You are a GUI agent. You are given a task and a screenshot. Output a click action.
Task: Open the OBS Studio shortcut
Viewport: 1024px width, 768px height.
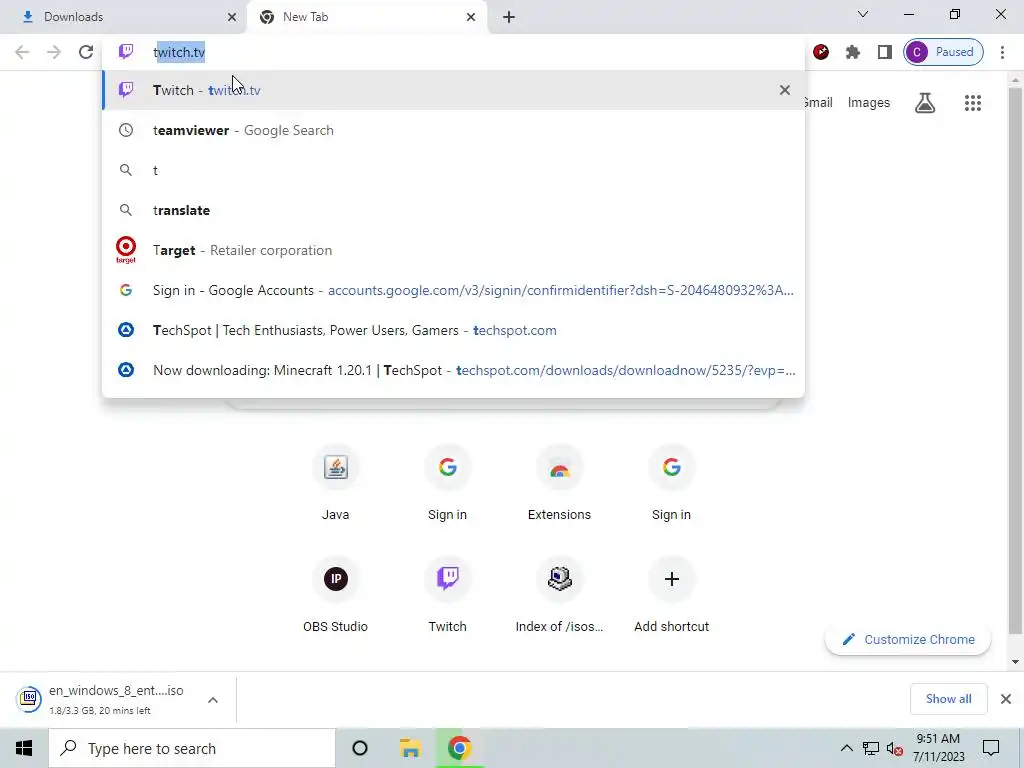pos(336,595)
